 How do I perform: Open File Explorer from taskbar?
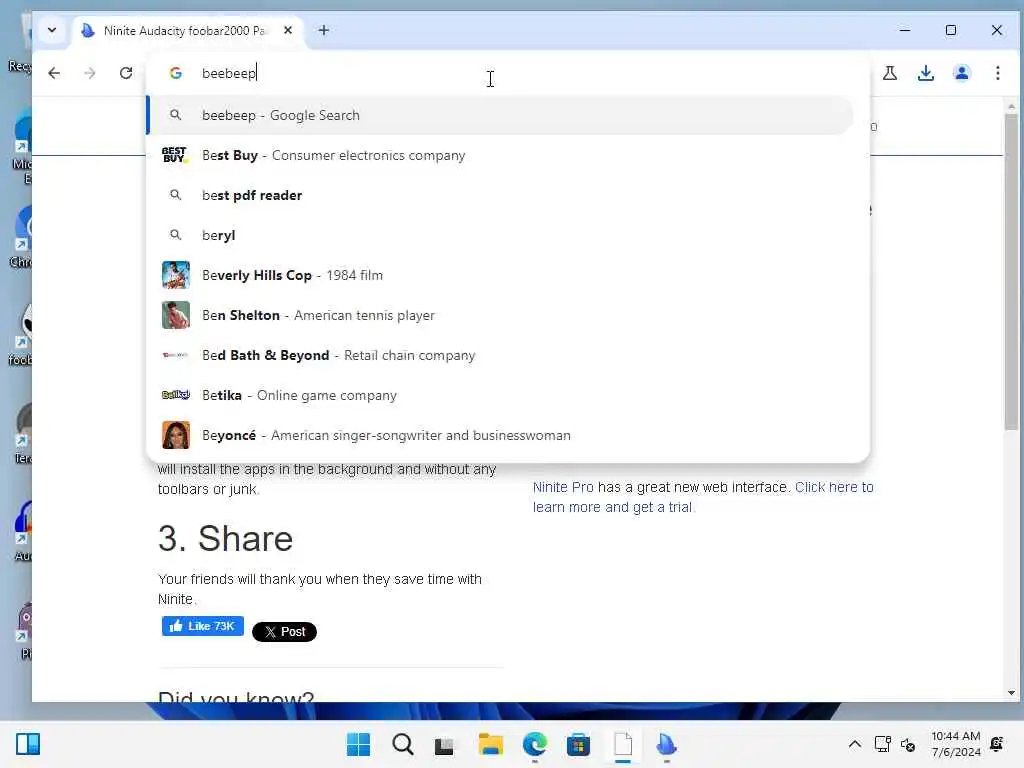pyautogui.click(x=490, y=744)
